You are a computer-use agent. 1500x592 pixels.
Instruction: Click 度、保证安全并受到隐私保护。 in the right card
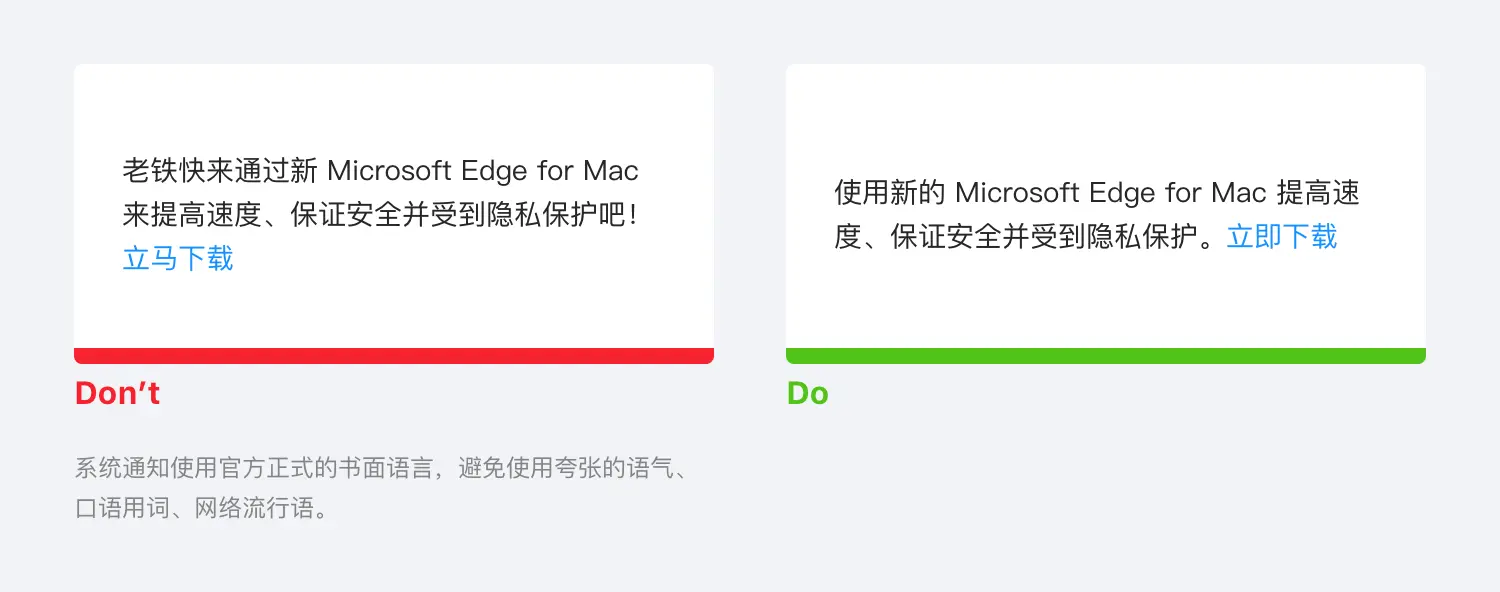1028,236
